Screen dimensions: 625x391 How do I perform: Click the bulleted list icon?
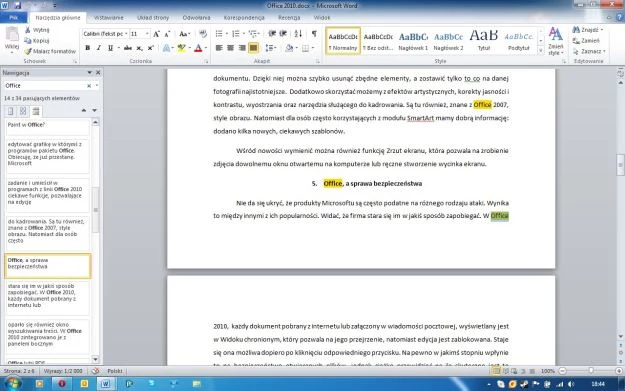(219, 34)
